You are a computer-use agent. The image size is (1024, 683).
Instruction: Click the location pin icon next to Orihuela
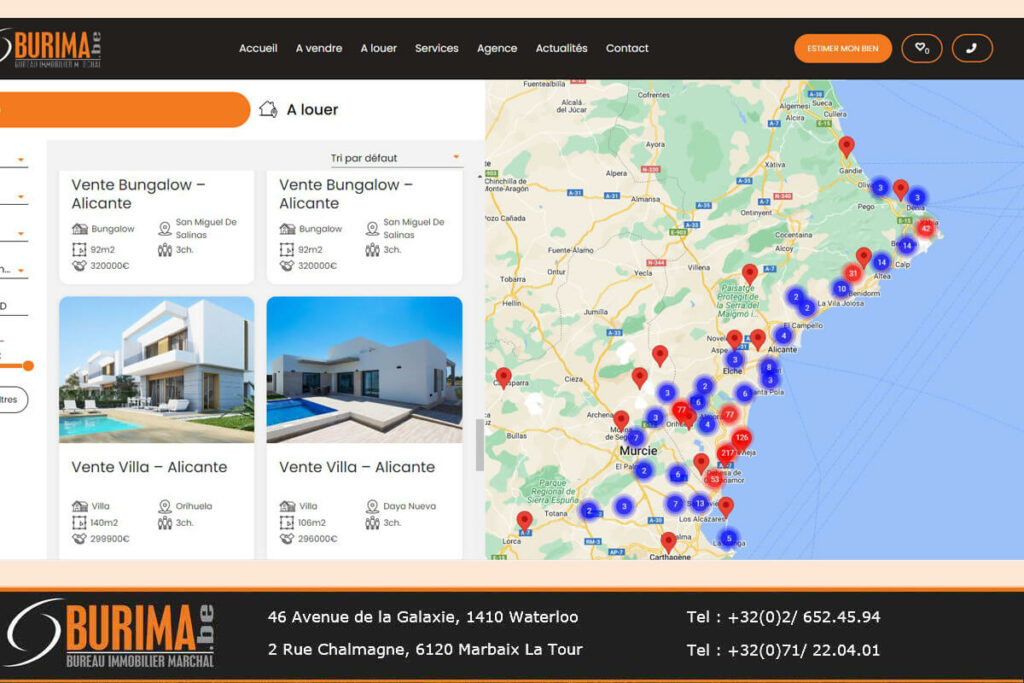(x=165, y=506)
